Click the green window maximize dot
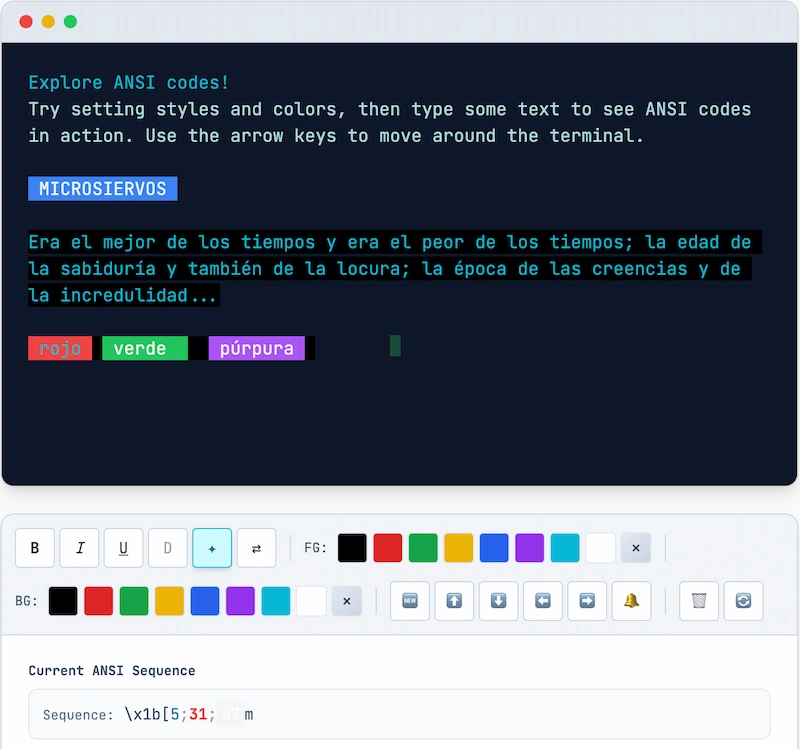 pyautogui.click(x=70, y=21)
